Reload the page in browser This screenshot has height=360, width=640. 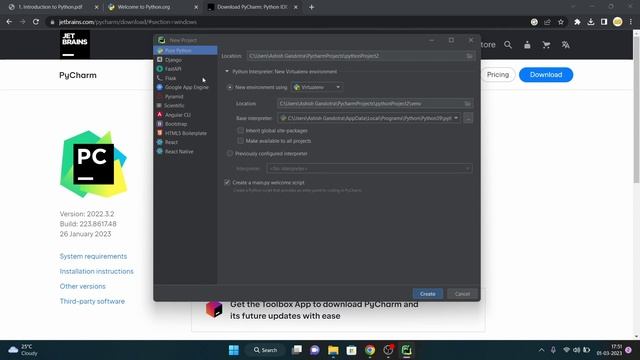(36, 22)
